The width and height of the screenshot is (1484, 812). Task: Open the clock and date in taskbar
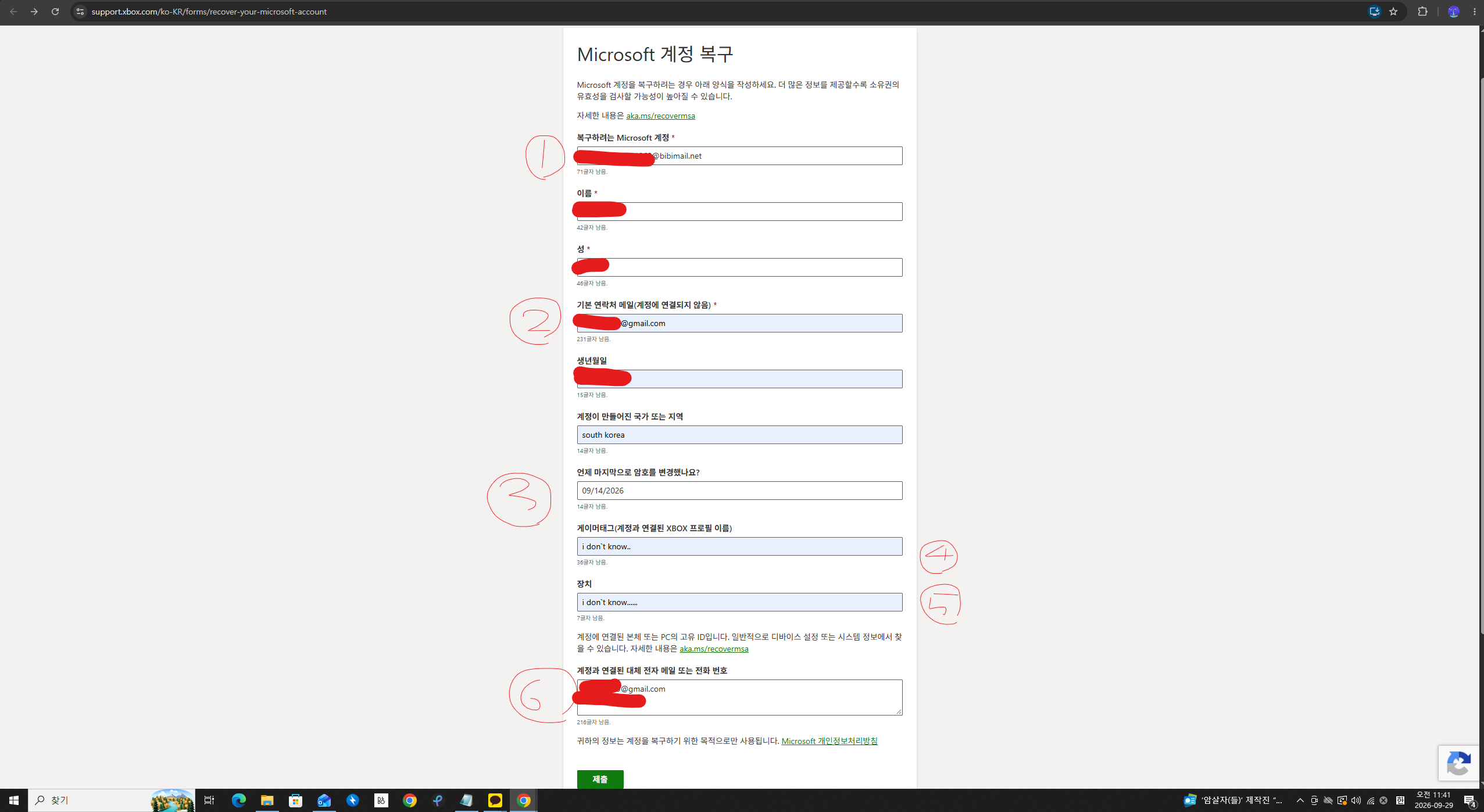(x=1433, y=800)
